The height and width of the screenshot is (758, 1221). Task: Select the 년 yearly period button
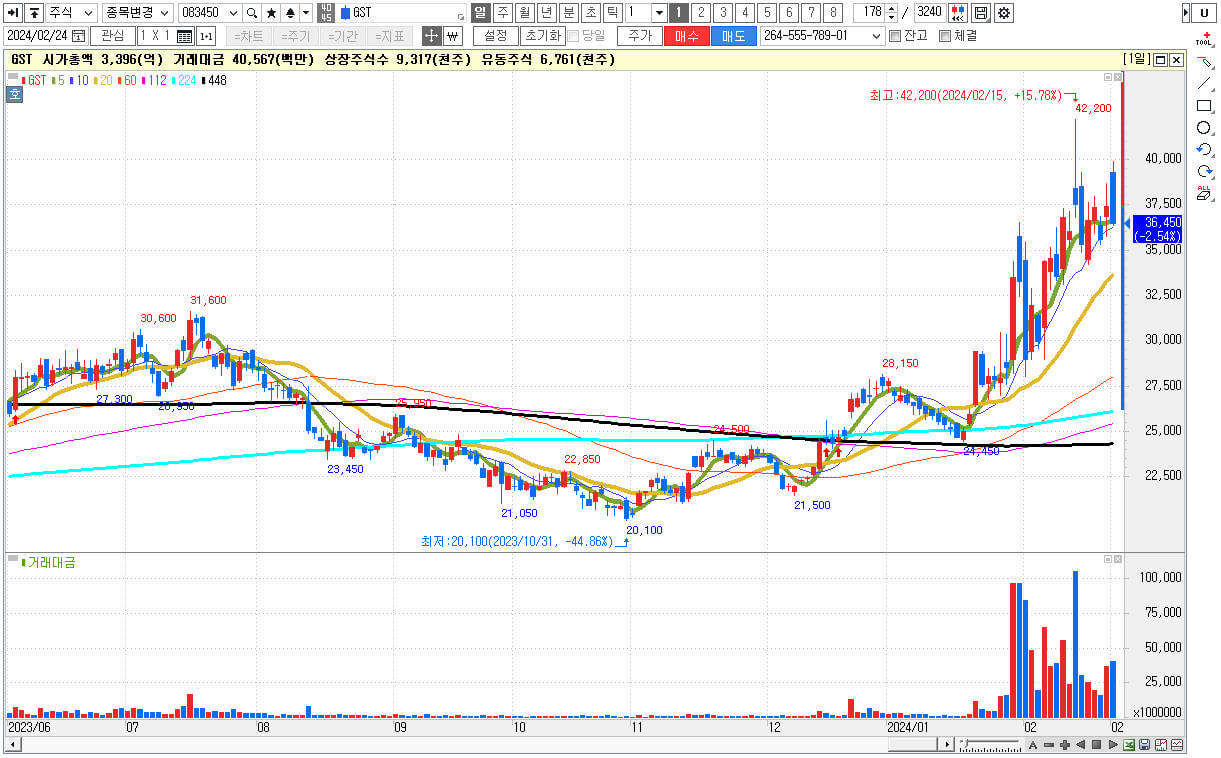(x=546, y=13)
